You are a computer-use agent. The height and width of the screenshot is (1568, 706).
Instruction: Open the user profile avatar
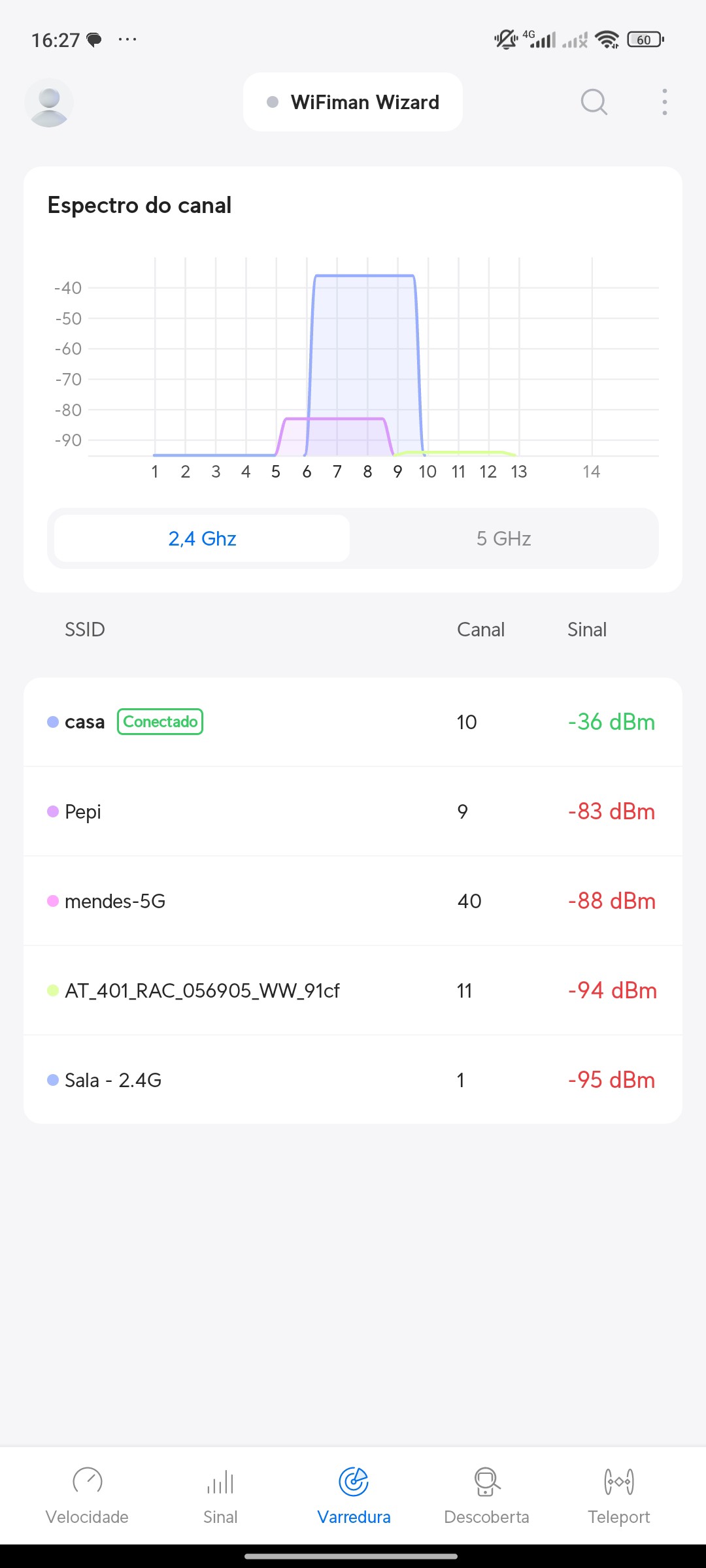(49, 103)
